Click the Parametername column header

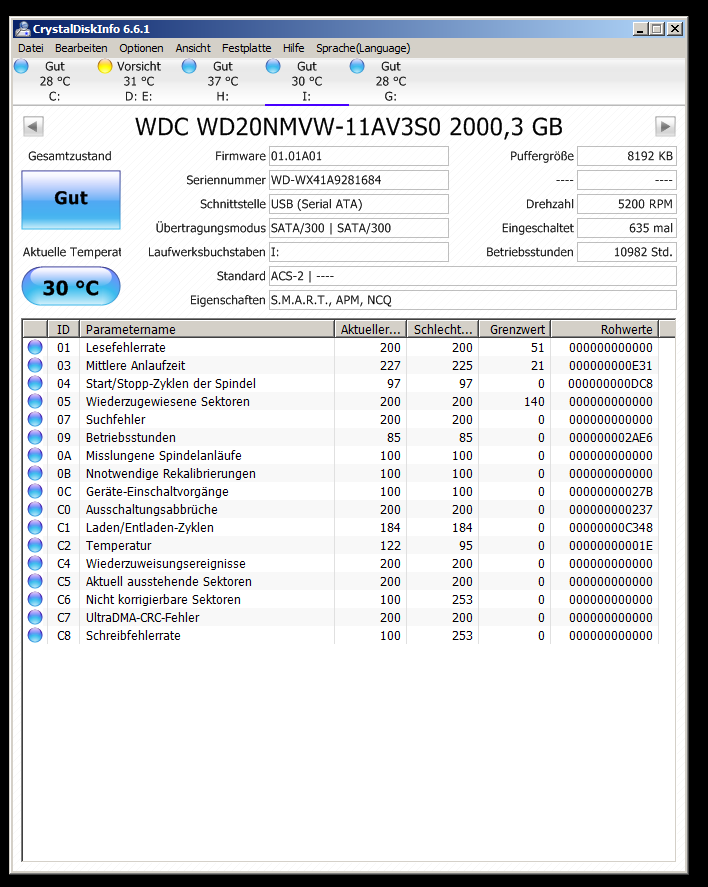[207, 329]
